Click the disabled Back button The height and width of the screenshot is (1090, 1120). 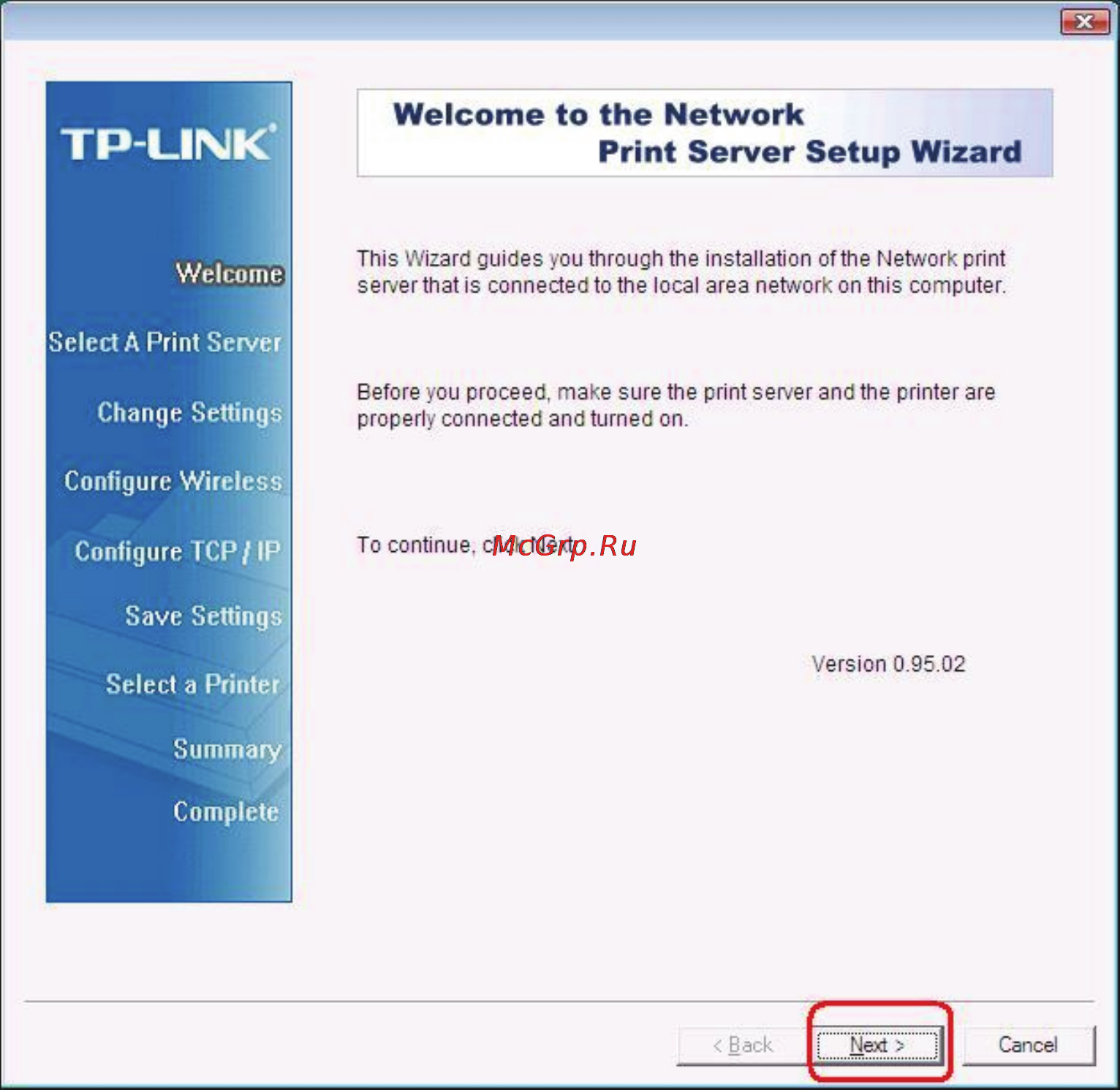point(742,1045)
